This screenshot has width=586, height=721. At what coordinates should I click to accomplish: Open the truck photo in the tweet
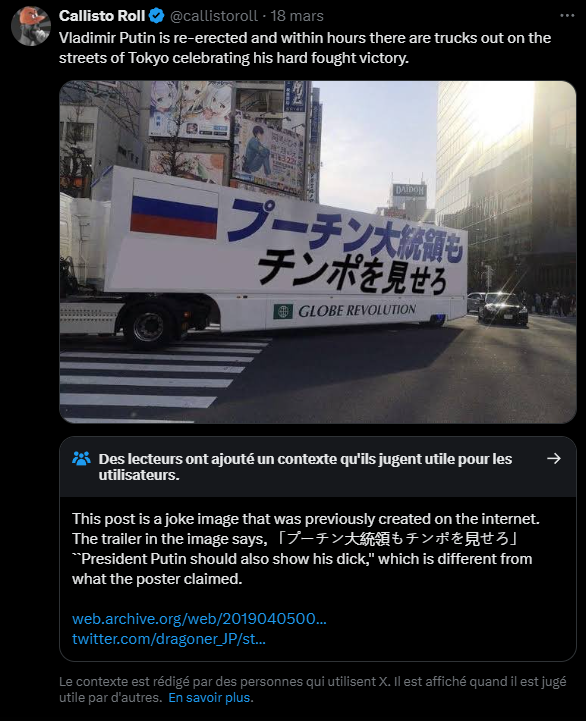coord(318,252)
